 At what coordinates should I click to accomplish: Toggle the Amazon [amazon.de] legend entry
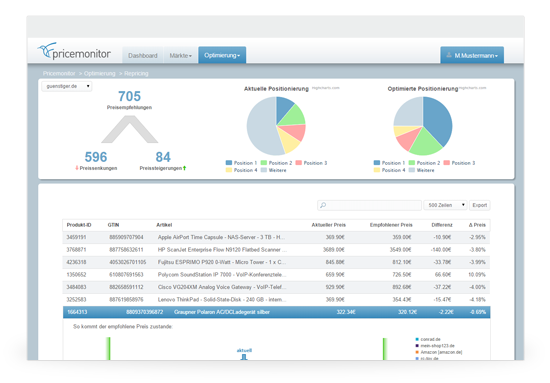pyautogui.click(x=439, y=352)
